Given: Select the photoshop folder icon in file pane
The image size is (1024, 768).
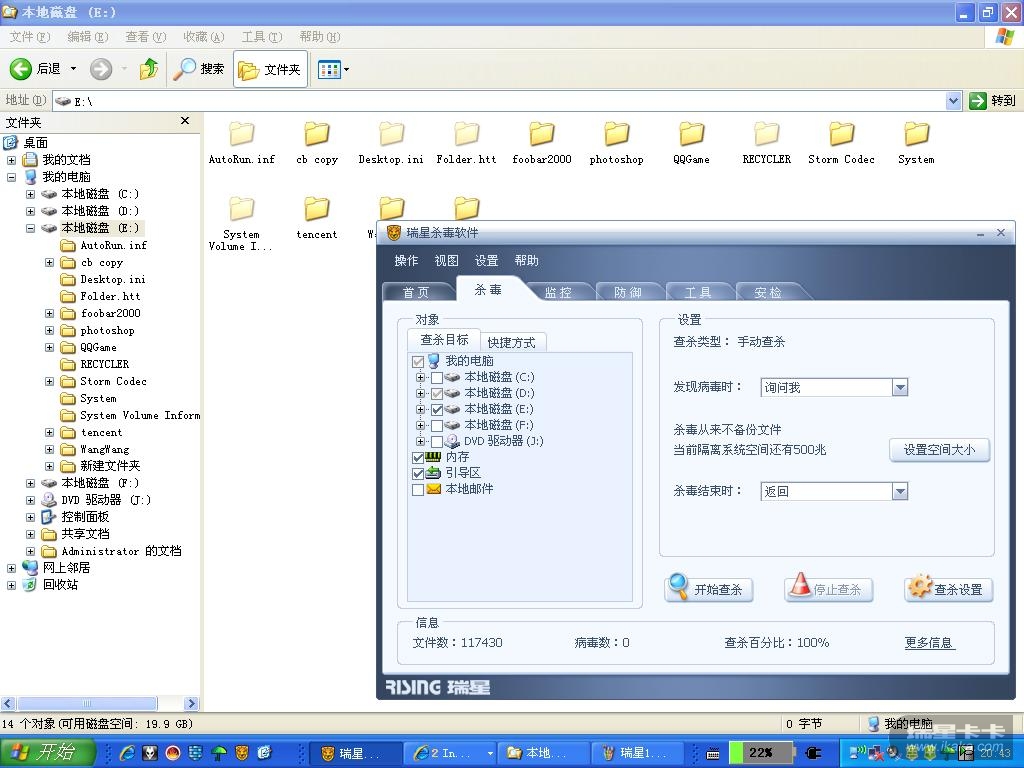Looking at the screenshot, I should point(616,134).
